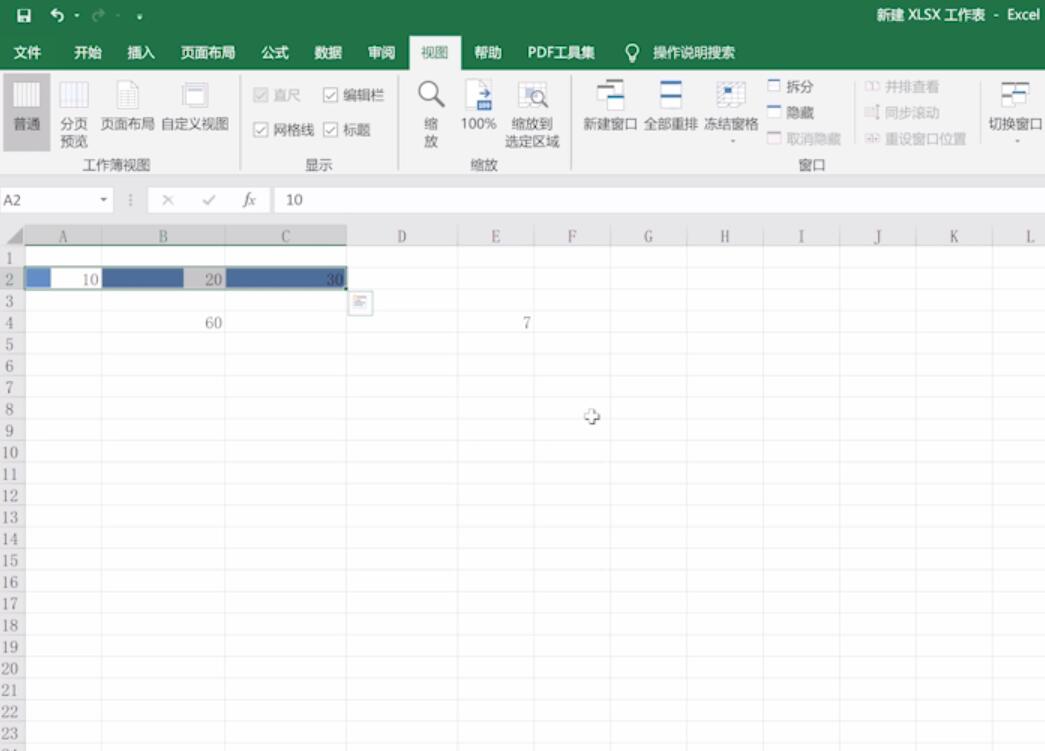Image resolution: width=1045 pixels, height=751 pixels.
Task: Set zoom to 100%
Action: tap(479, 105)
